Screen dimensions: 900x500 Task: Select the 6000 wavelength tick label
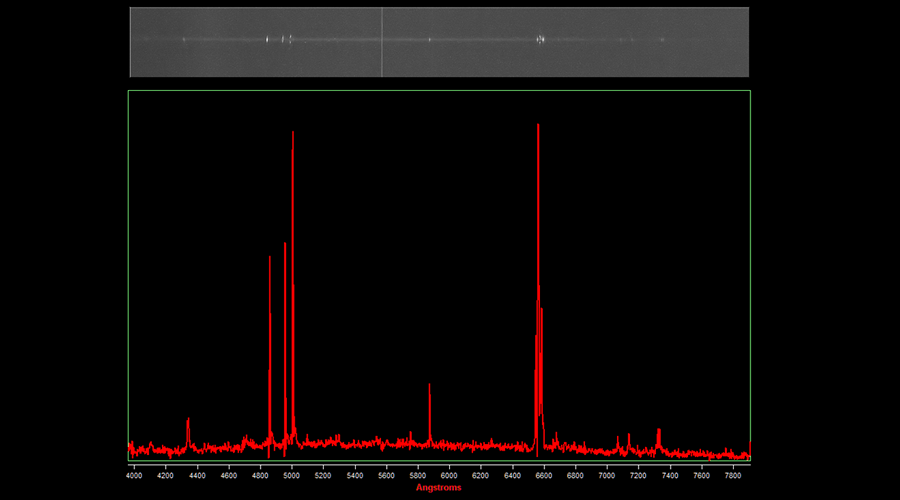click(449, 476)
